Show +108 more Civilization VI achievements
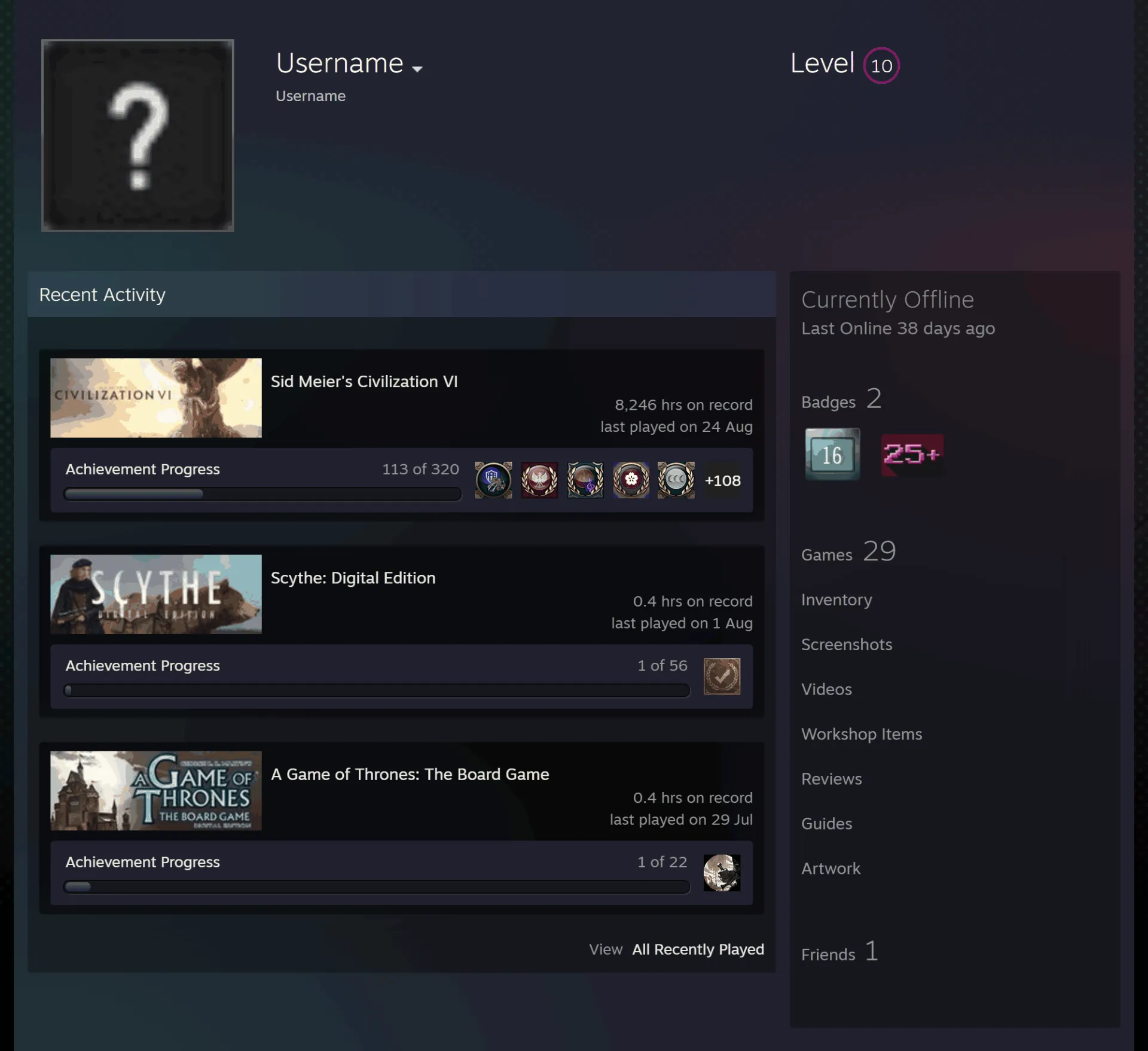Viewport: 1148px width, 1051px height. [x=722, y=480]
